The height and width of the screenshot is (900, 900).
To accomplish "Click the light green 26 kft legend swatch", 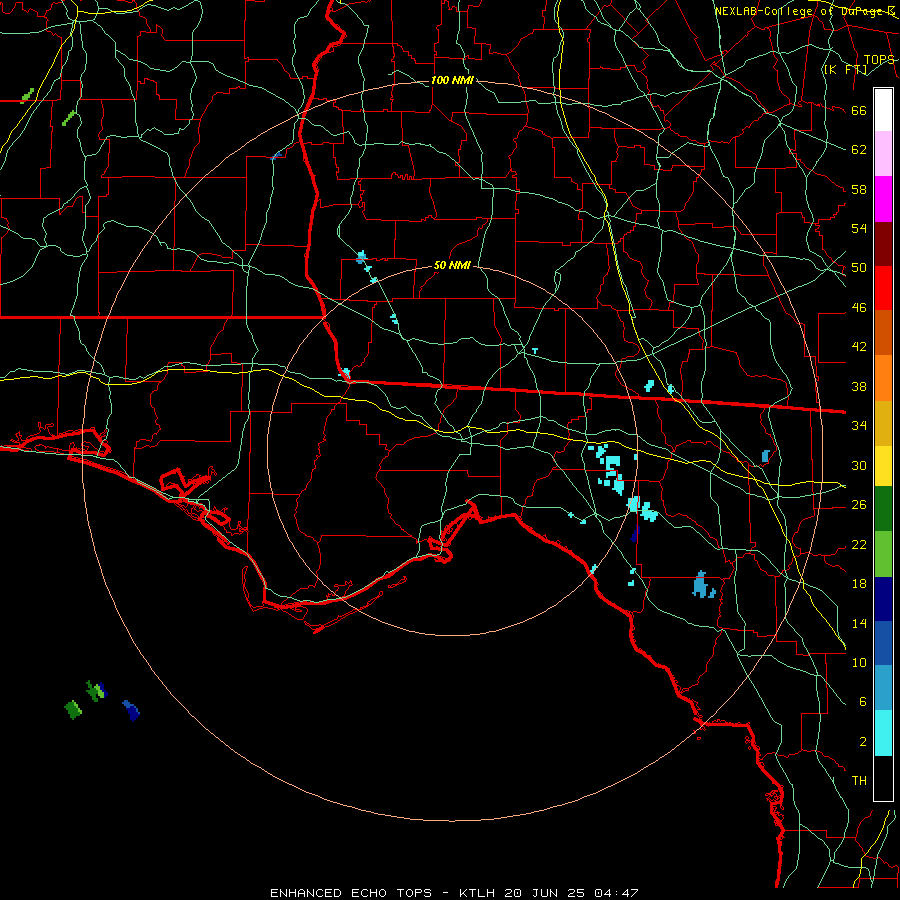I will (883, 554).
